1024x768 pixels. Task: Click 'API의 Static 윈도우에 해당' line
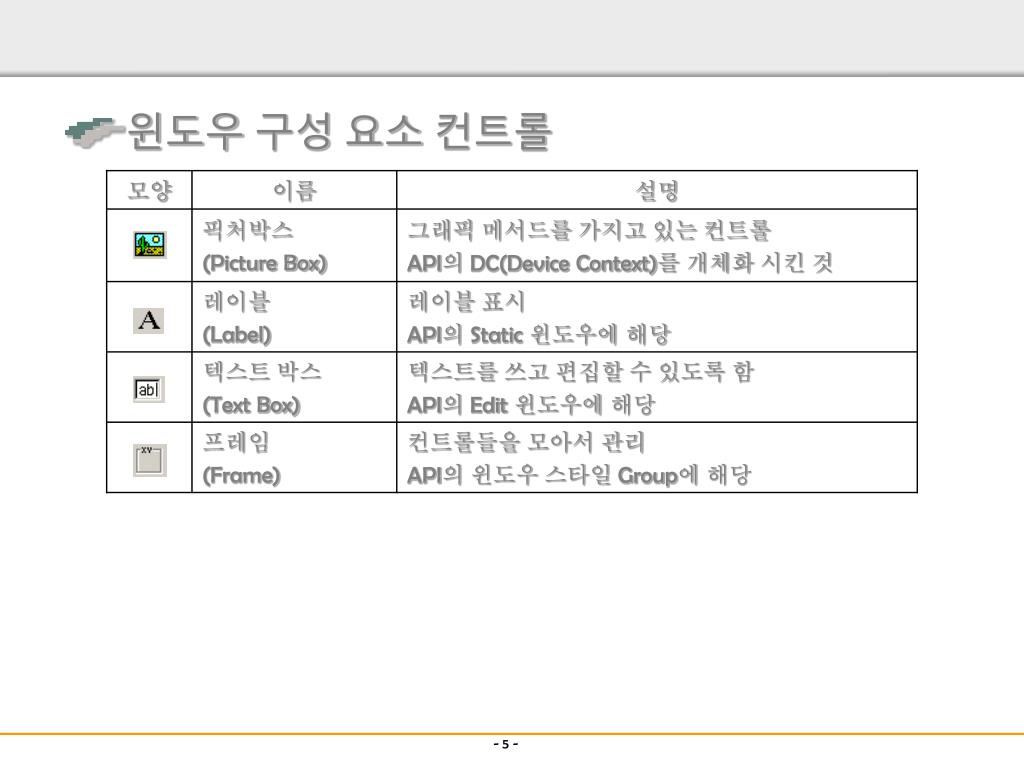coord(539,335)
